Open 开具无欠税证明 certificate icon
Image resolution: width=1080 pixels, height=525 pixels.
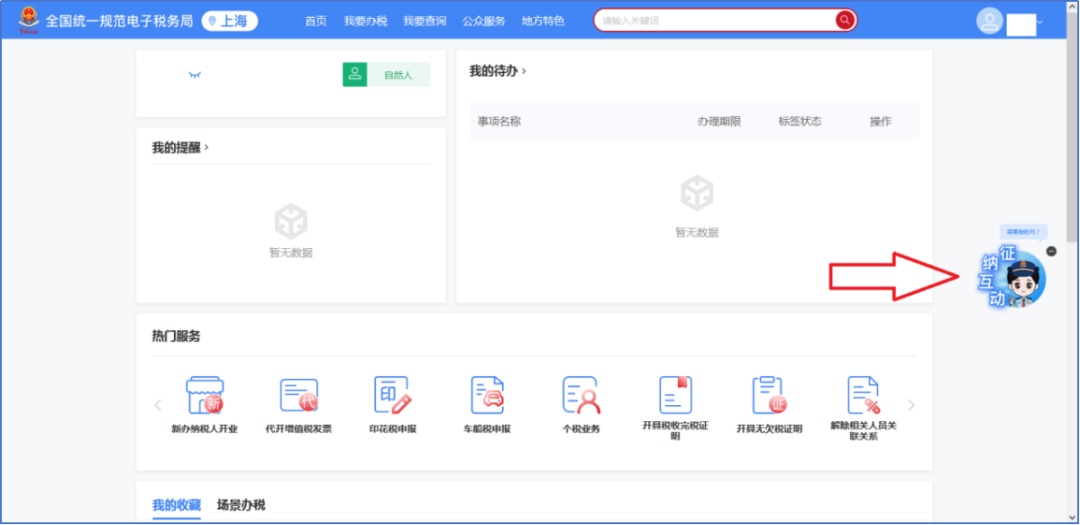769,396
